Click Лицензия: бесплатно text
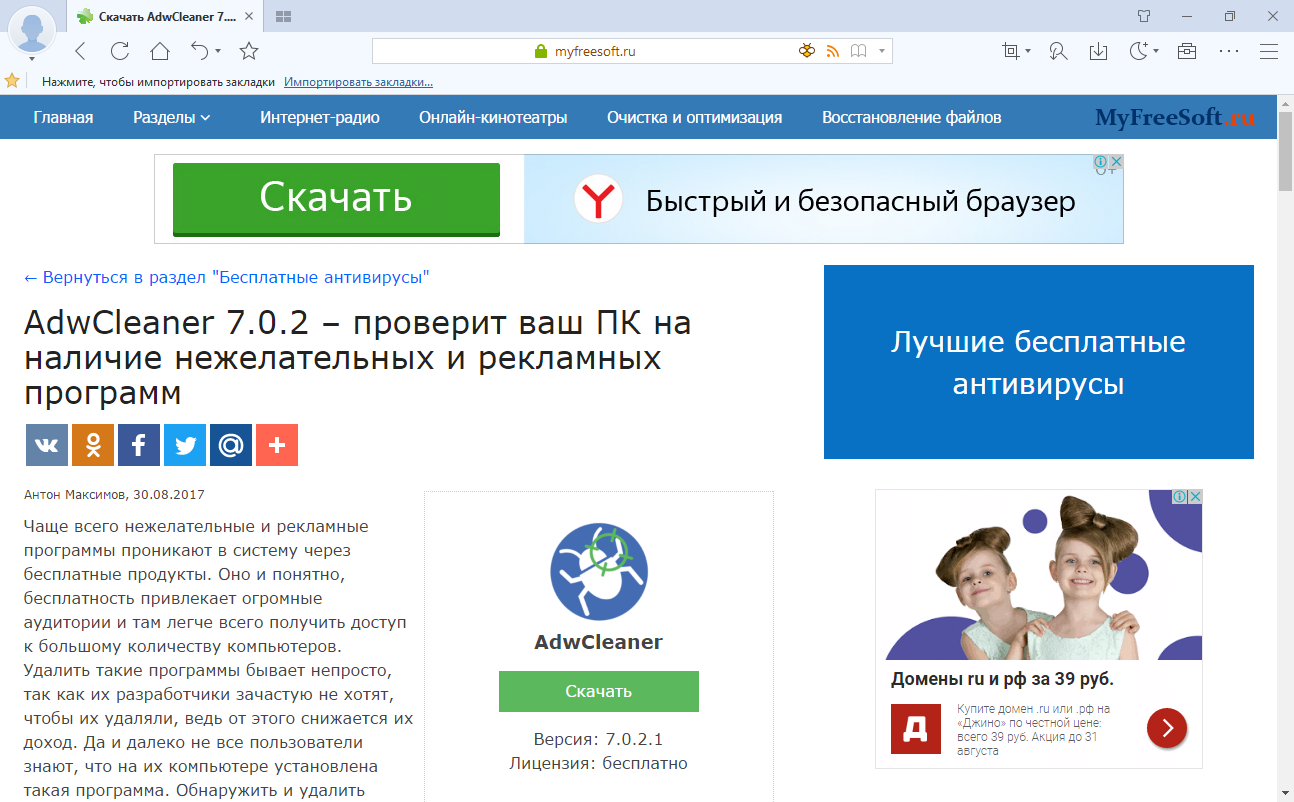This screenshot has width=1294, height=802. click(x=599, y=763)
